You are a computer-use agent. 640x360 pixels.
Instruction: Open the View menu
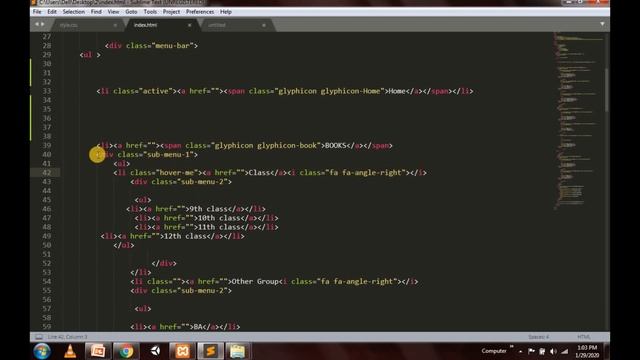(x=113, y=12)
